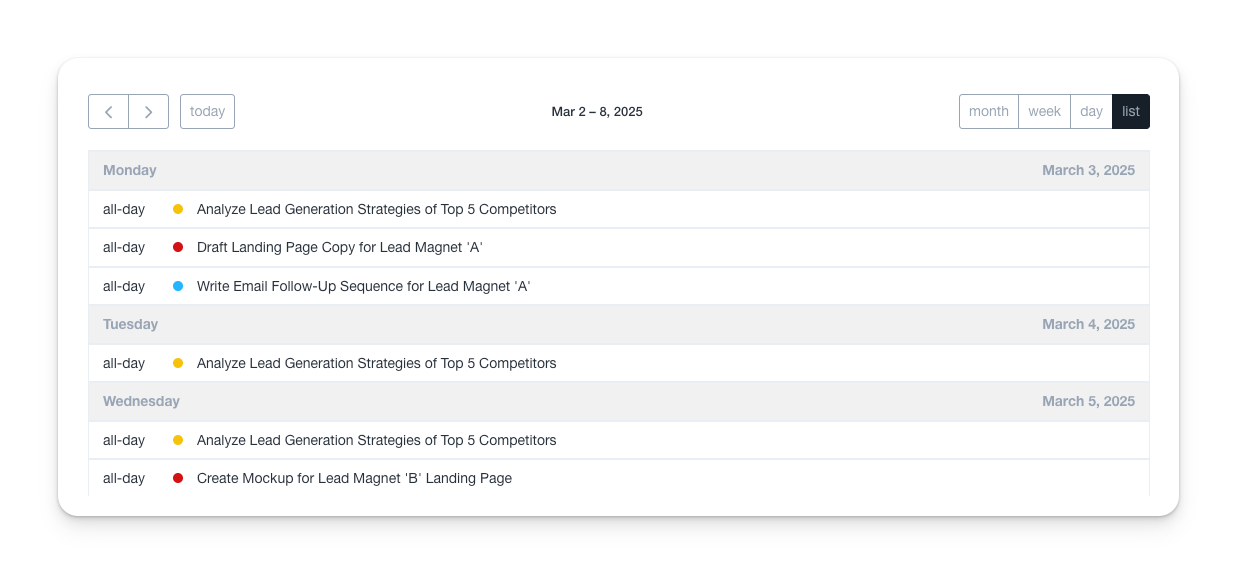
Task: Switch to day view
Action: click(1091, 112)
